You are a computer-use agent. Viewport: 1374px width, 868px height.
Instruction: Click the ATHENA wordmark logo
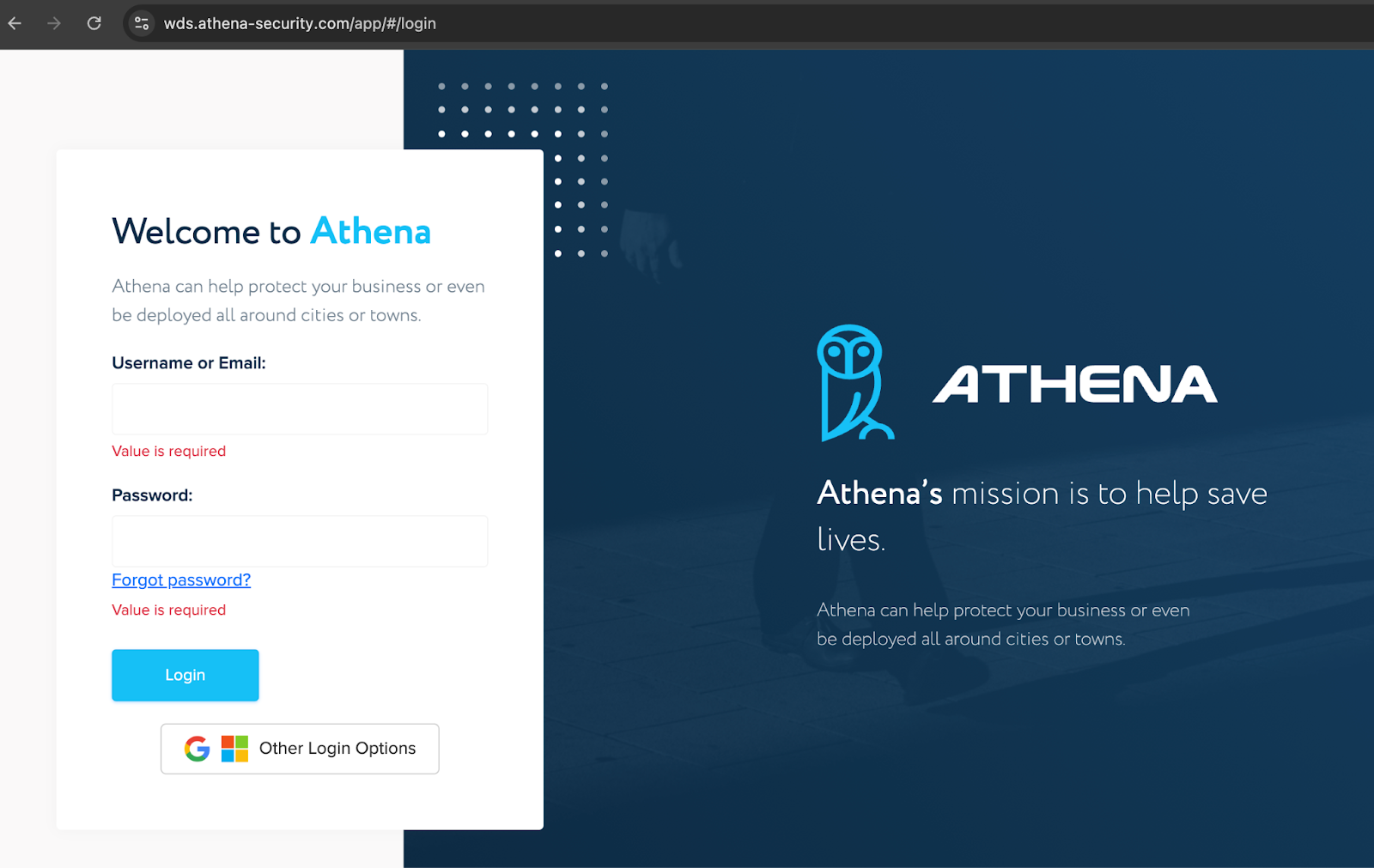1075,384
